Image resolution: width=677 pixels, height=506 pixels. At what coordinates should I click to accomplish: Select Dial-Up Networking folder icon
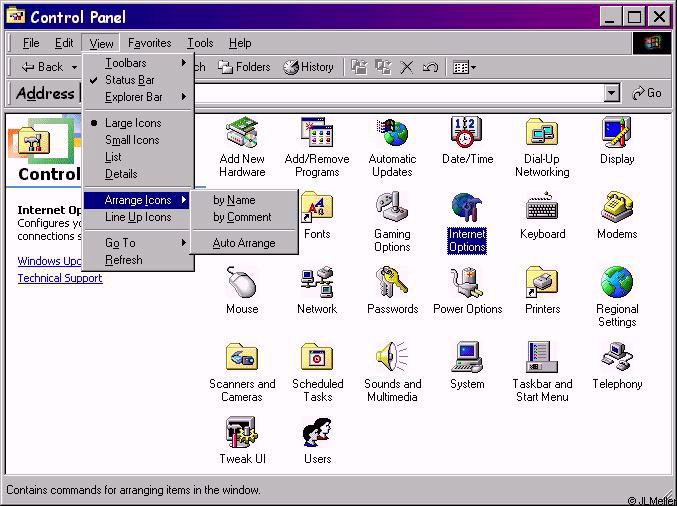point(542,133)
